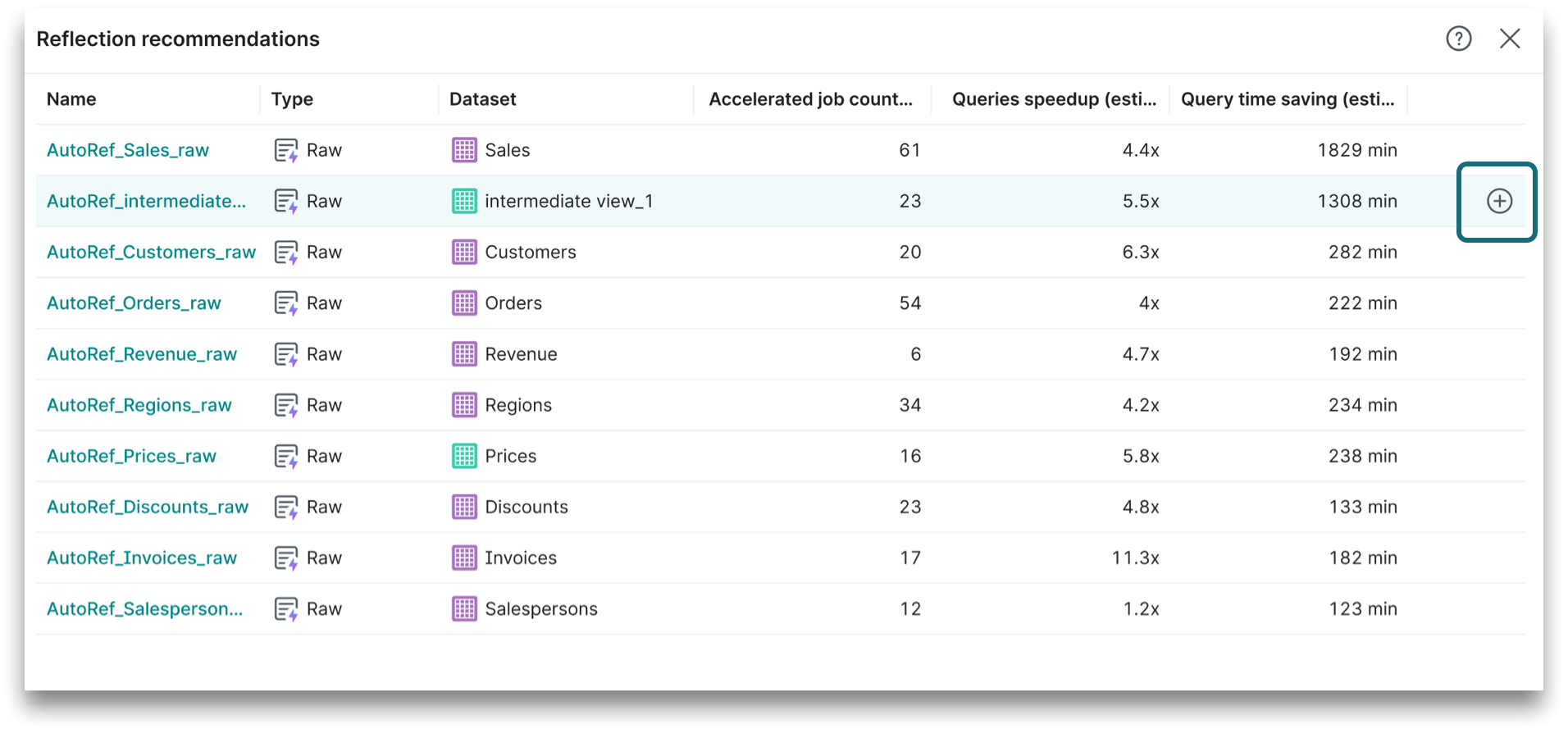
Task: Open the AutoRef_Customers_raw reflection link
Action: tap(151, 253)
